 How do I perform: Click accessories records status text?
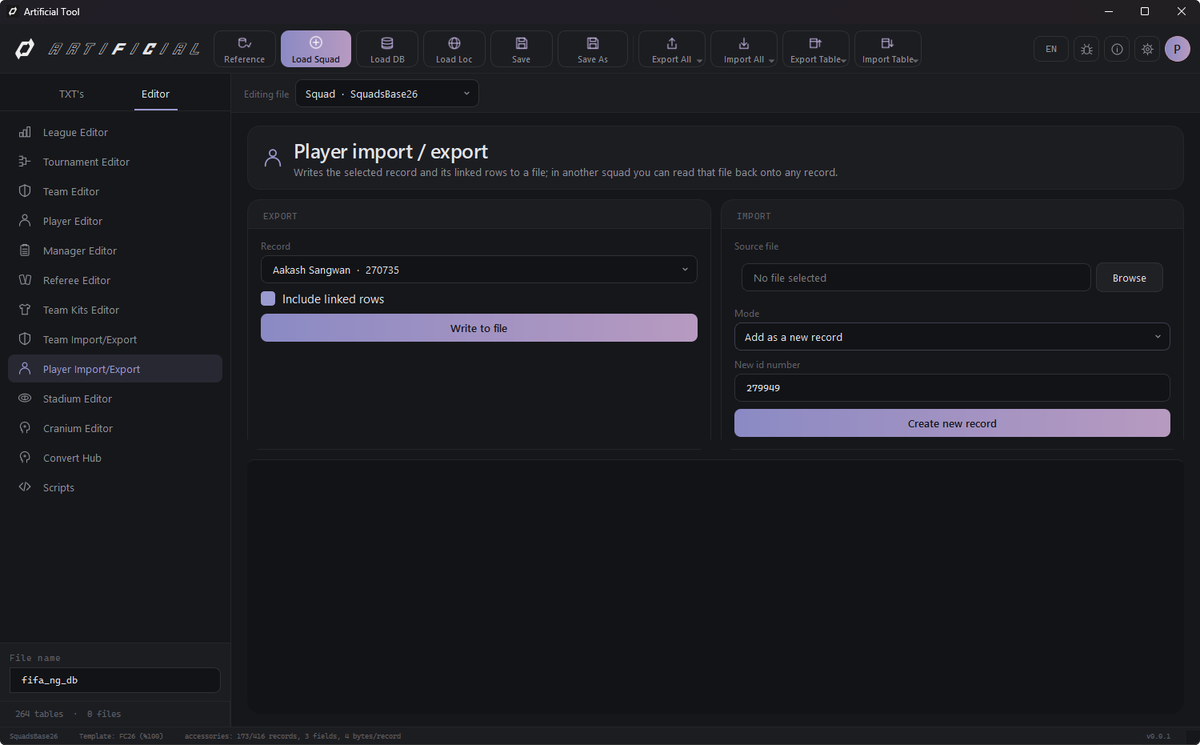(293, 736)
